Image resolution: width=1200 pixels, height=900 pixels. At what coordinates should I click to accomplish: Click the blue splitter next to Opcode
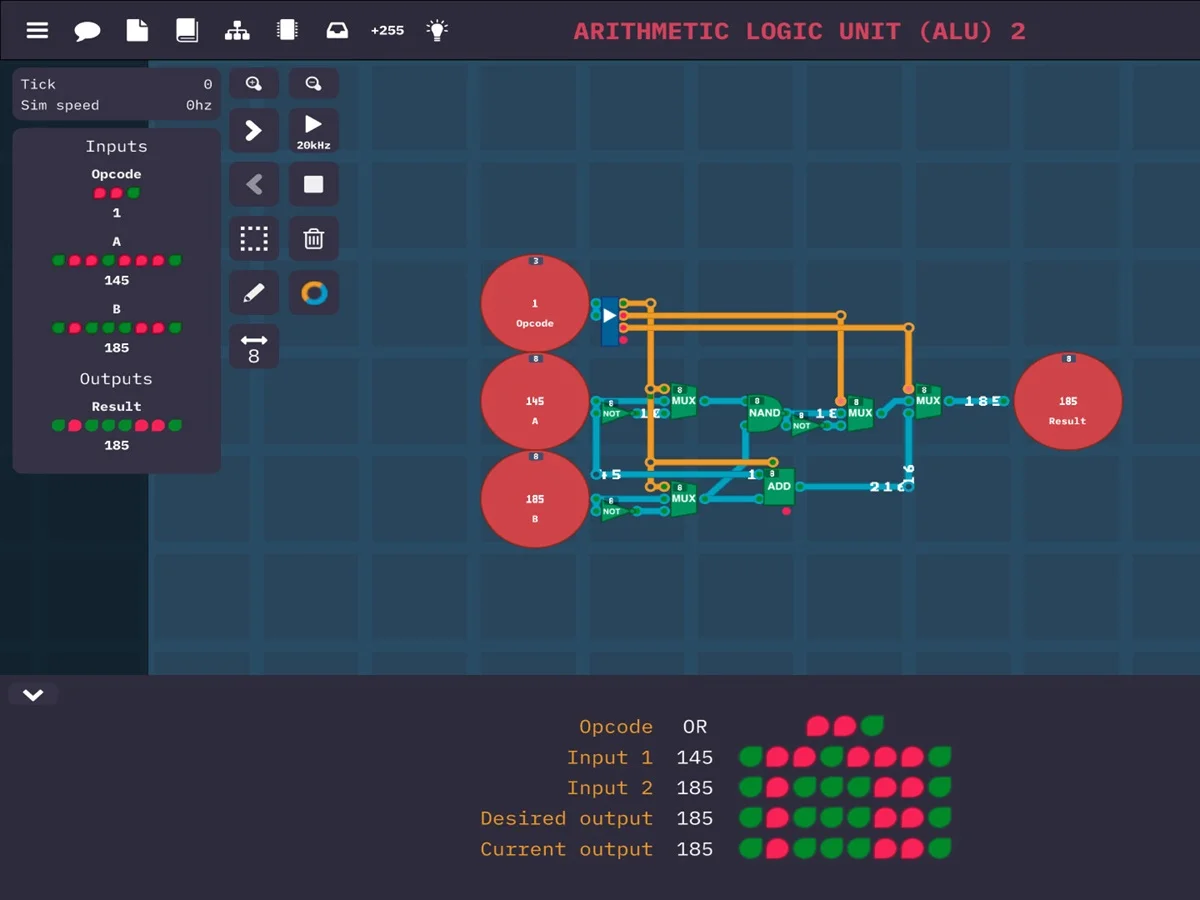[x=609, y=321]
